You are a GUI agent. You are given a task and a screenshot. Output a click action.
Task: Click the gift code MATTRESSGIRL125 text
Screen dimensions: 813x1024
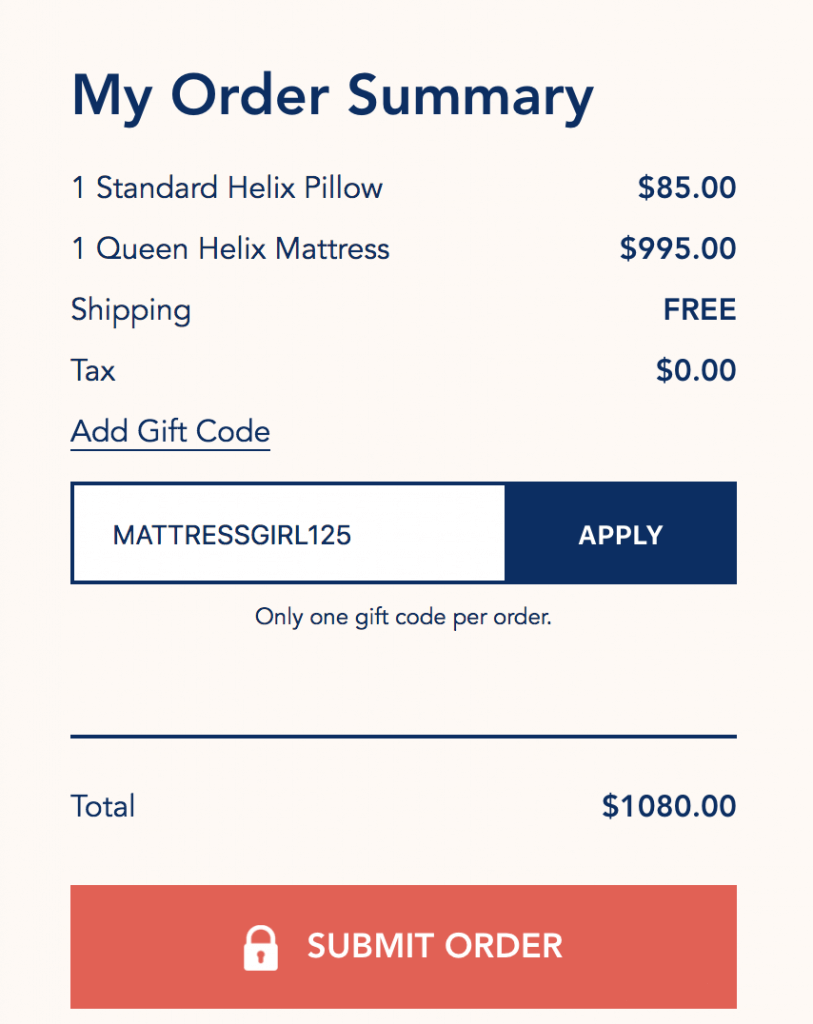[x=233, y=534]
